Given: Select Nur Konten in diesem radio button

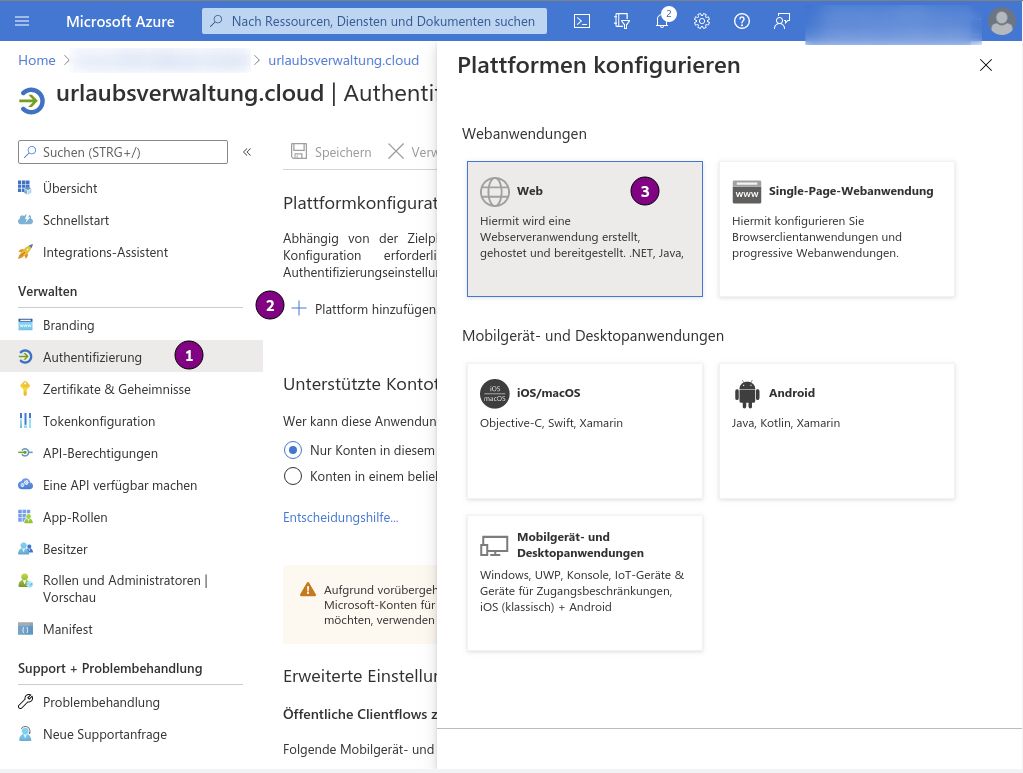Looking at the screenshot, I should [x=293, y=450].
